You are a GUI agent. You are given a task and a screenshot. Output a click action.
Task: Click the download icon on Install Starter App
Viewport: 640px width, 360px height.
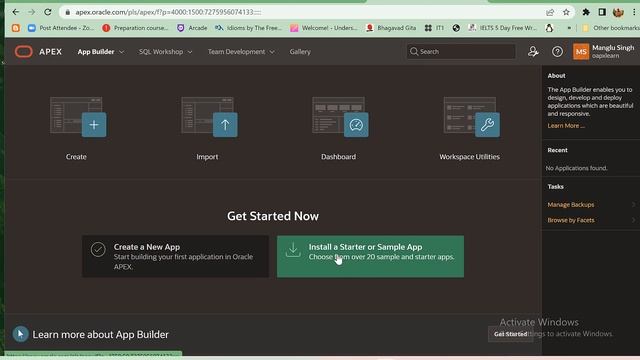[293, 250]
